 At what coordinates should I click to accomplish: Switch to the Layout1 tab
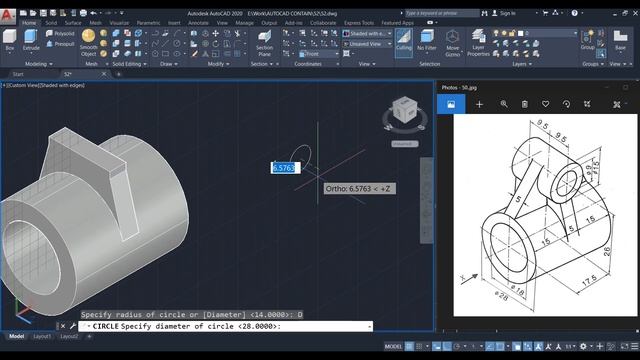(42, 336)
